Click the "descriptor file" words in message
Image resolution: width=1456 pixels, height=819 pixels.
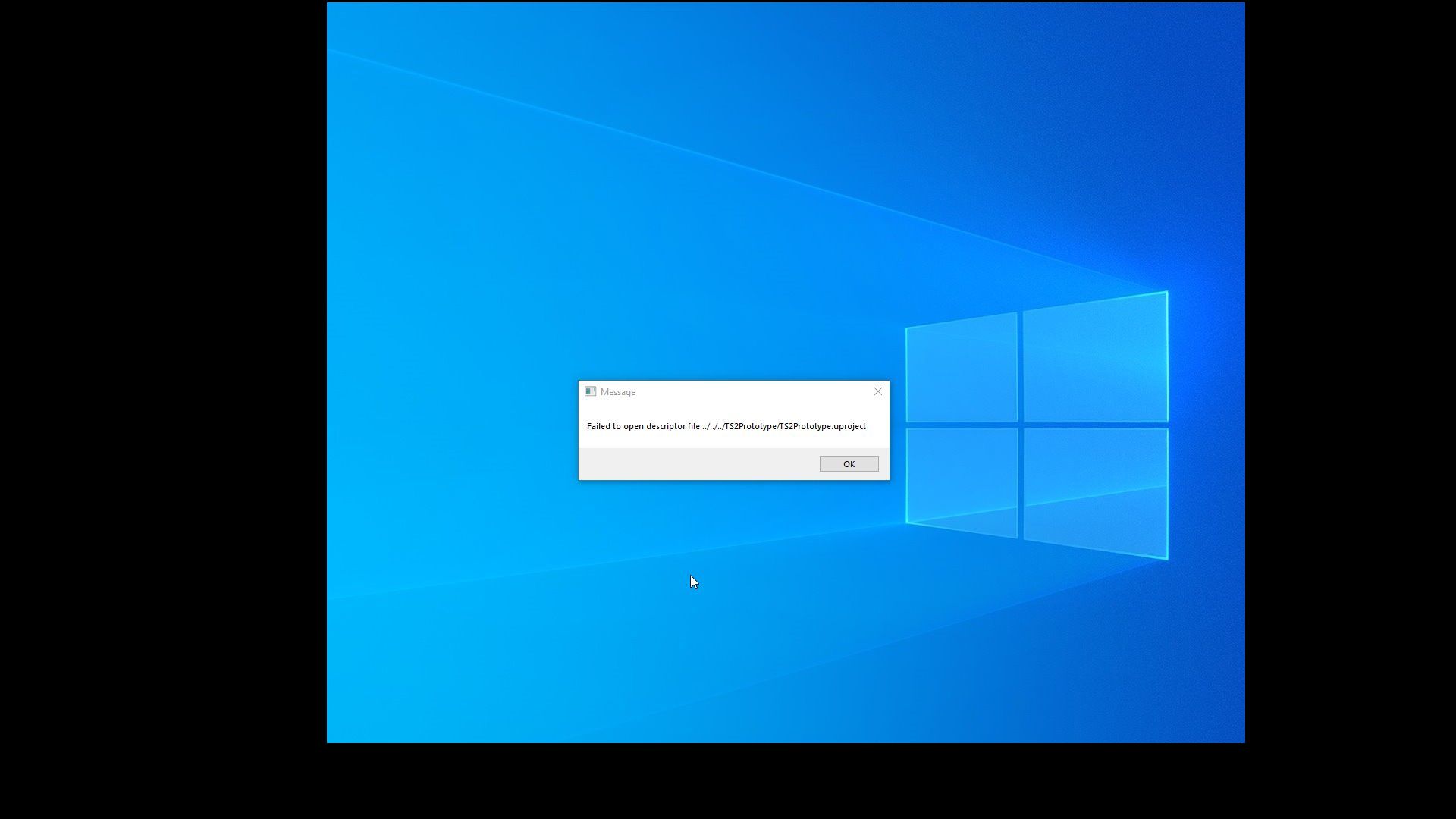673,426
